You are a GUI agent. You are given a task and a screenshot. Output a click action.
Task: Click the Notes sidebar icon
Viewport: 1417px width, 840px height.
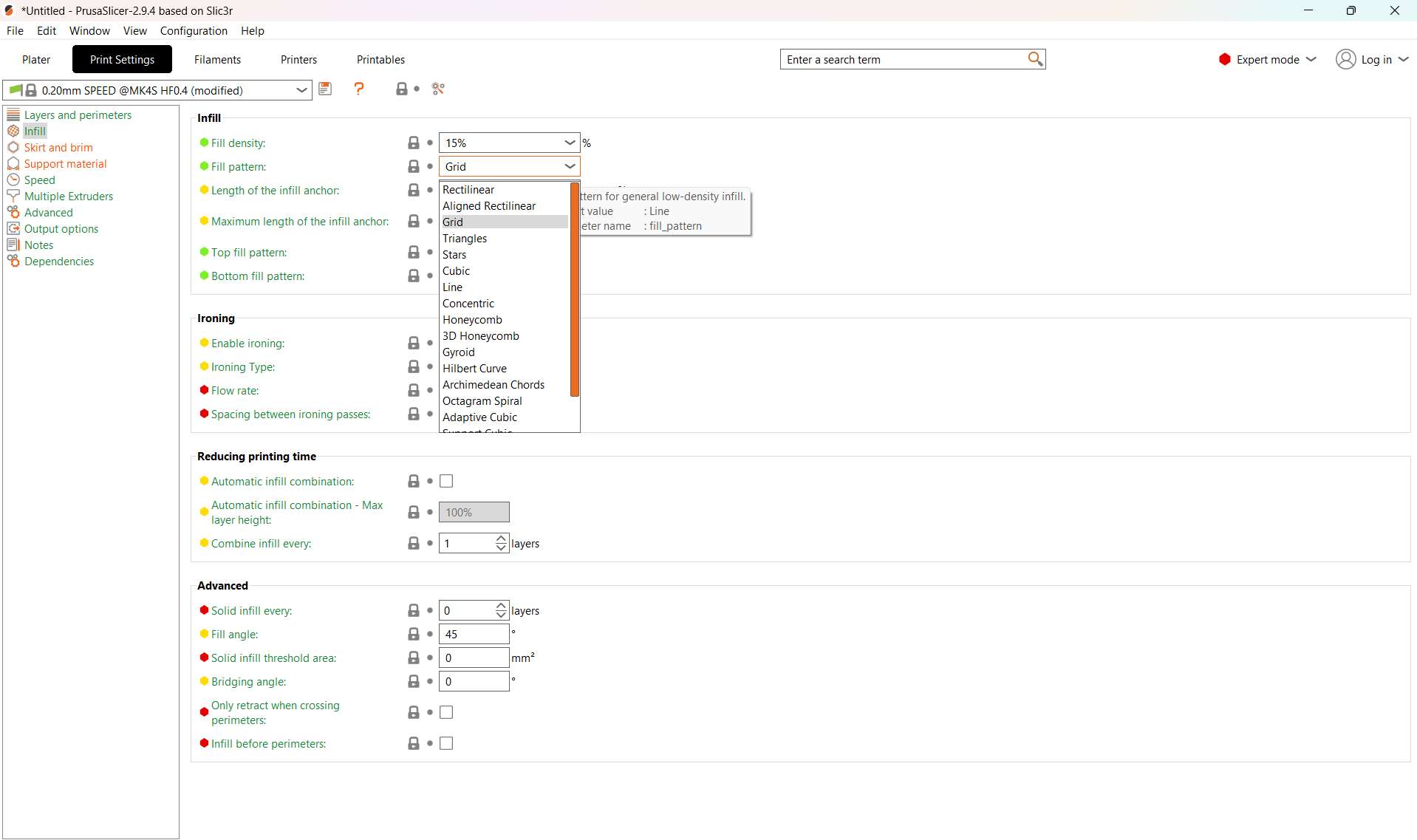(13, 245)
